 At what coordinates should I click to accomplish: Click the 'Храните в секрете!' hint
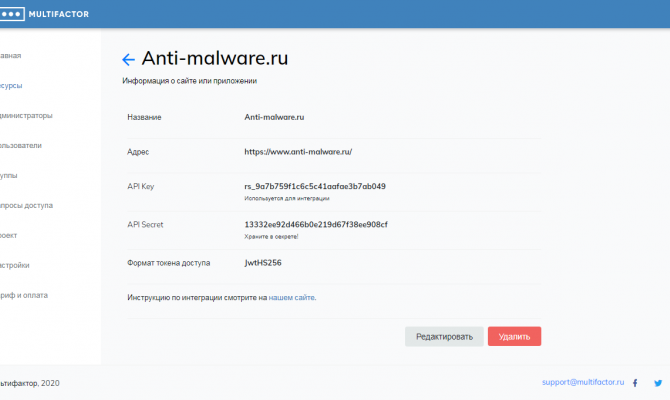coord(271,236)
